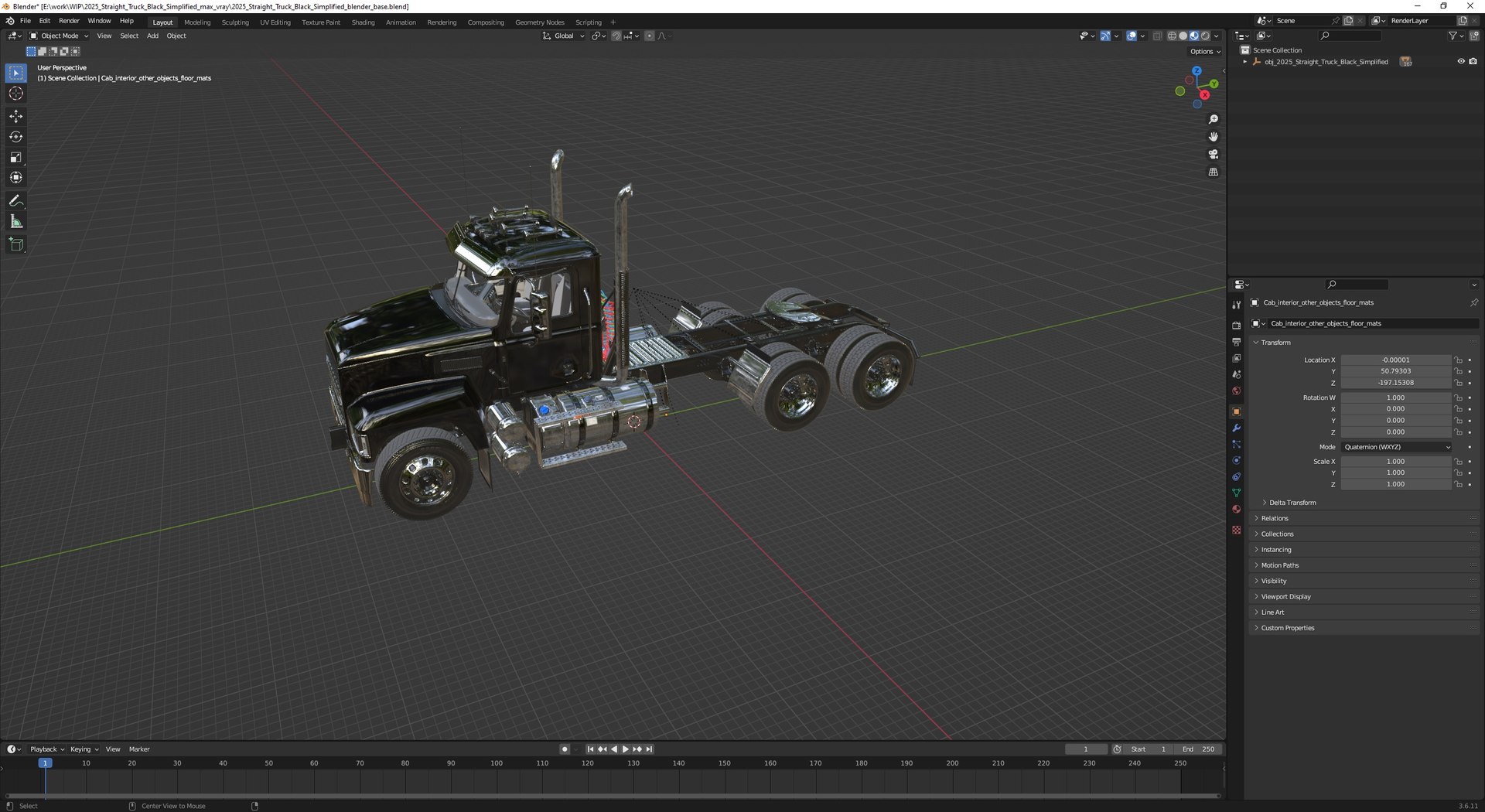The width and height of the screenshot is (1485, 812).
Task: Select the Annotate tool
Action: [15, 201]
